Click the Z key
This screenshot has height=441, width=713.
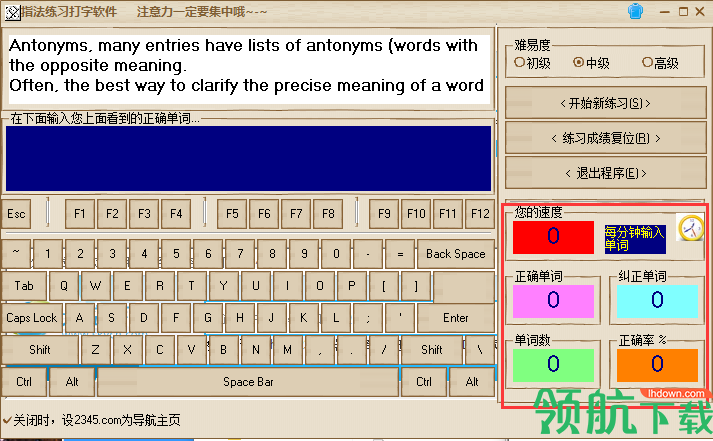coord(95,350)
